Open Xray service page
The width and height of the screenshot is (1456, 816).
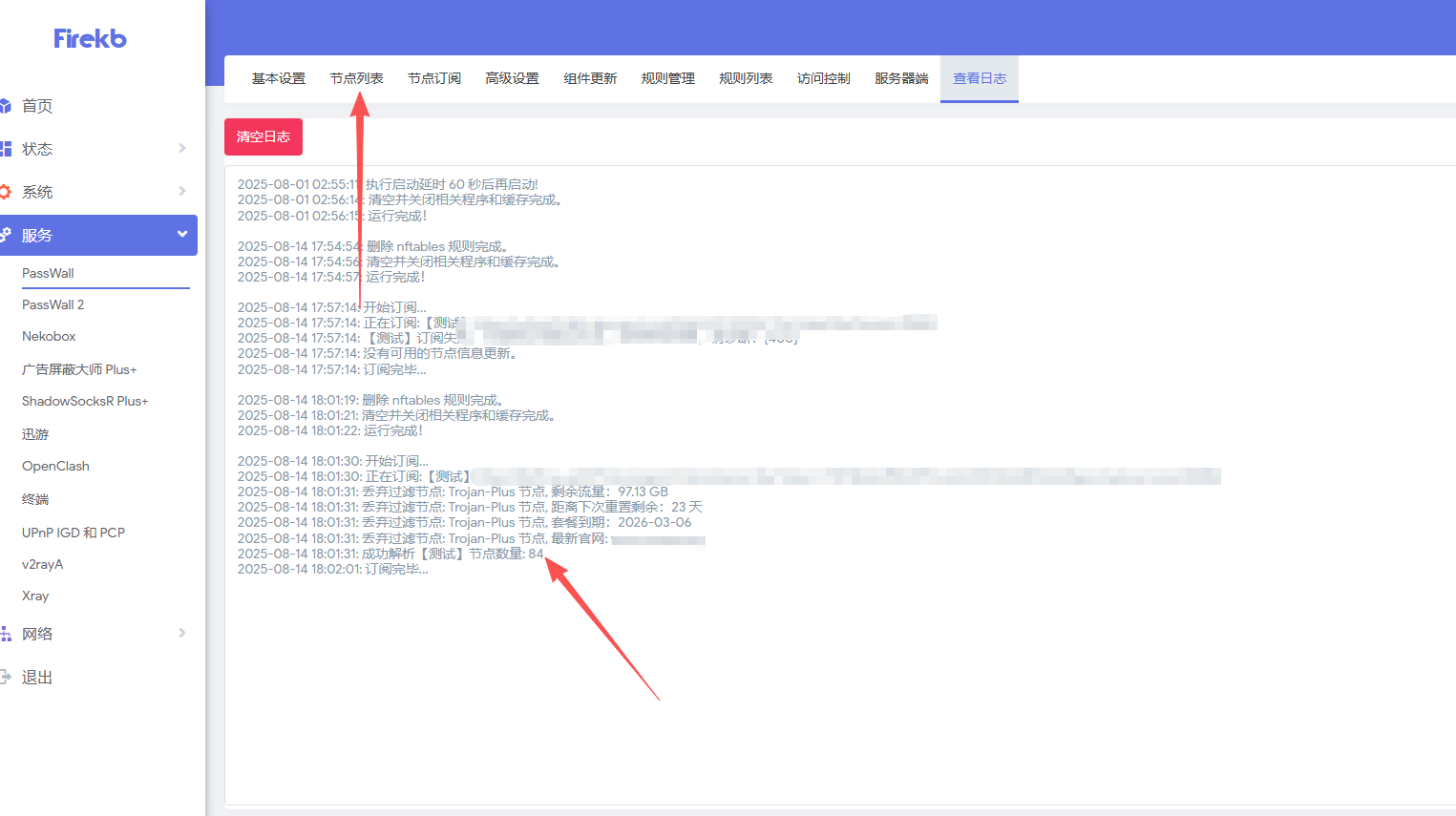click(x=35, y=596)
